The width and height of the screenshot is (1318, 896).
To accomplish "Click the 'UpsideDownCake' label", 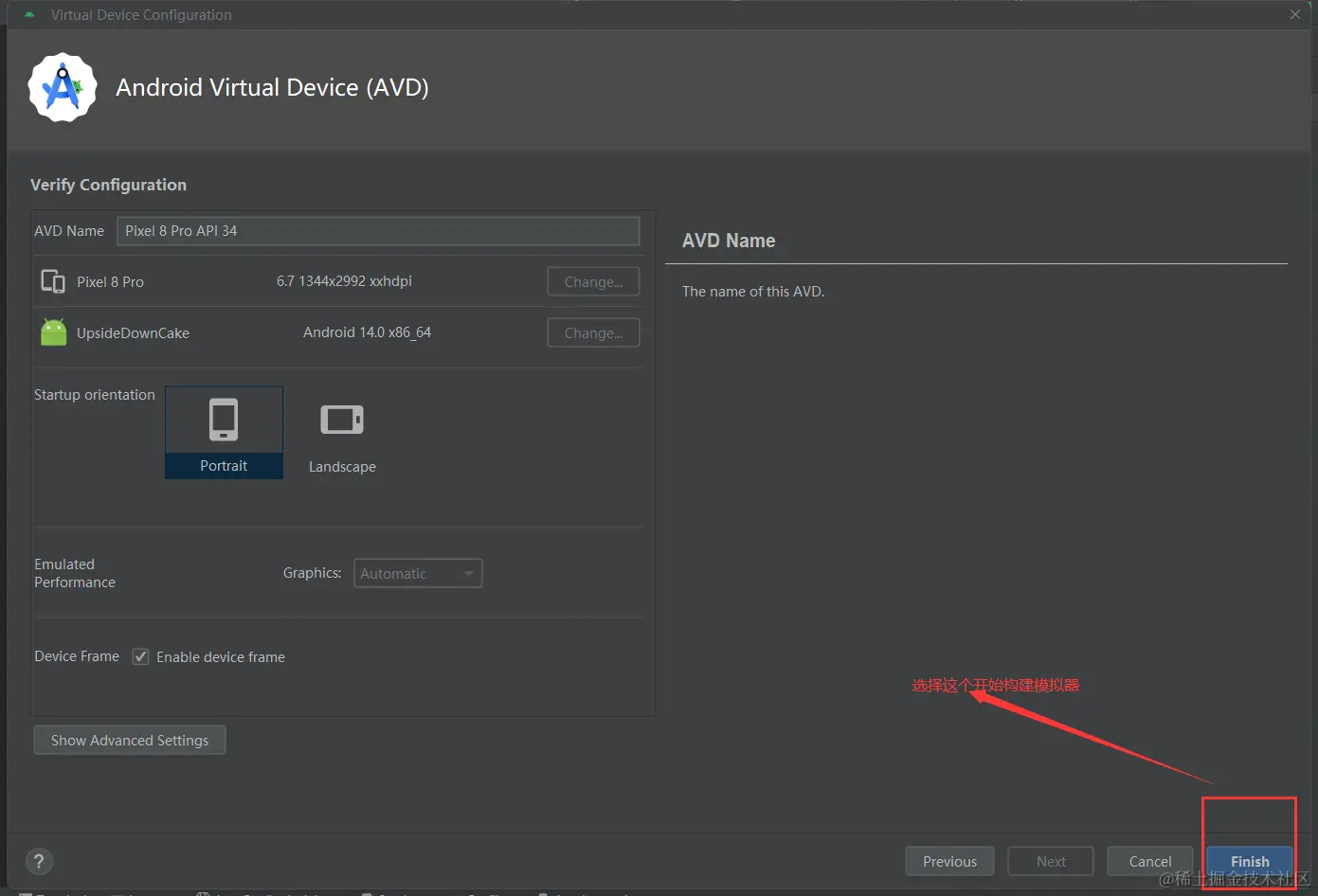I will 133,333.
